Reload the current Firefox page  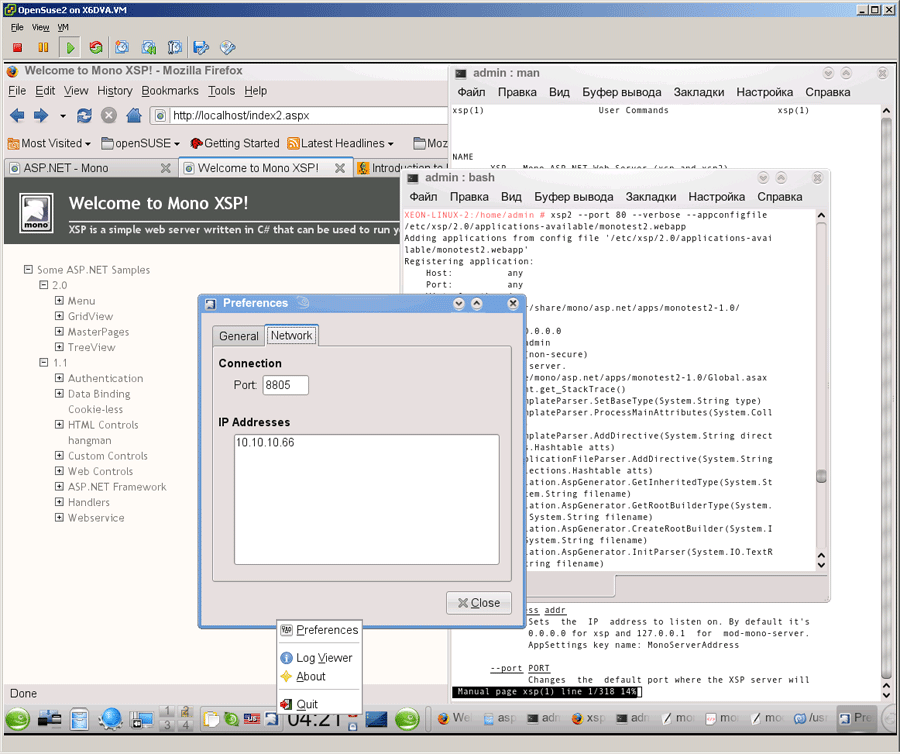[x=84, y=115]
